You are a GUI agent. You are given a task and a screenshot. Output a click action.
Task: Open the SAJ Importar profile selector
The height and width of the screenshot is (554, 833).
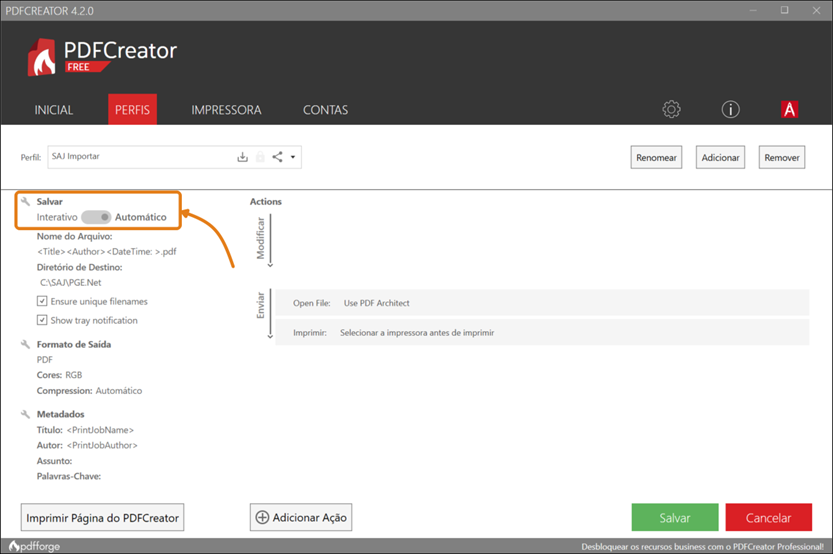pyautogui.click(x=140, y=157)
